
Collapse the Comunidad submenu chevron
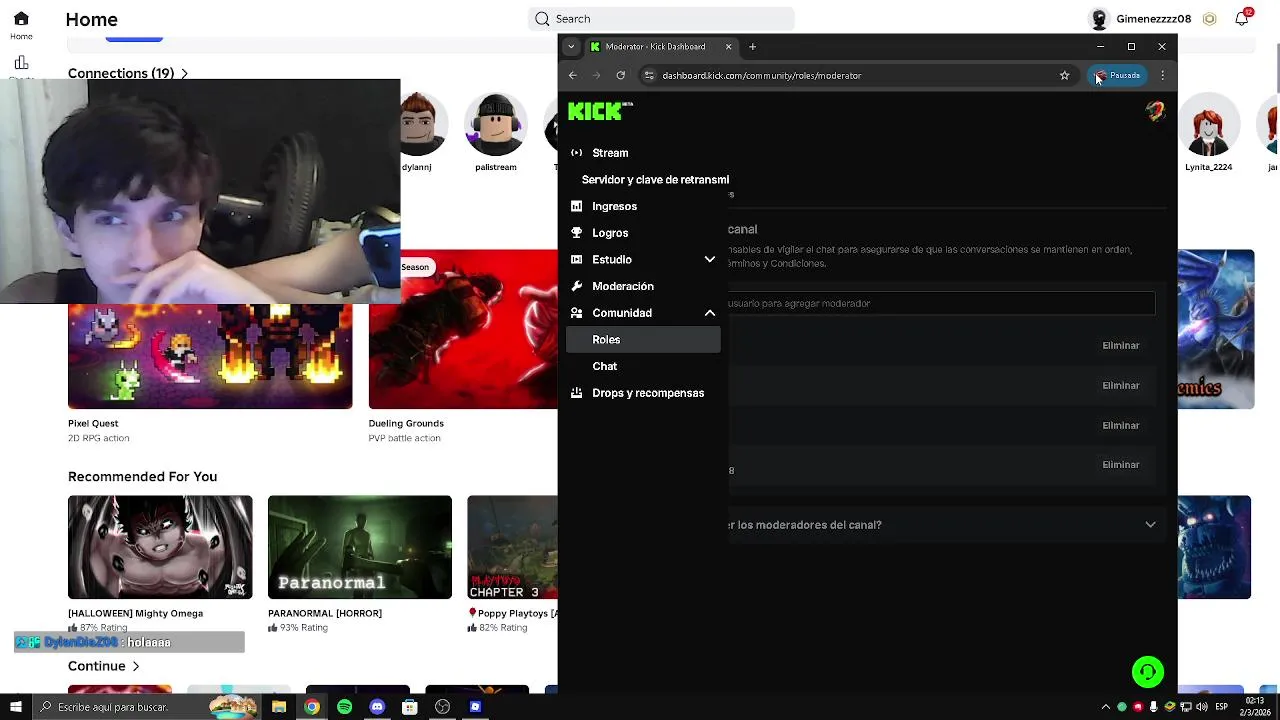(710, 313)
